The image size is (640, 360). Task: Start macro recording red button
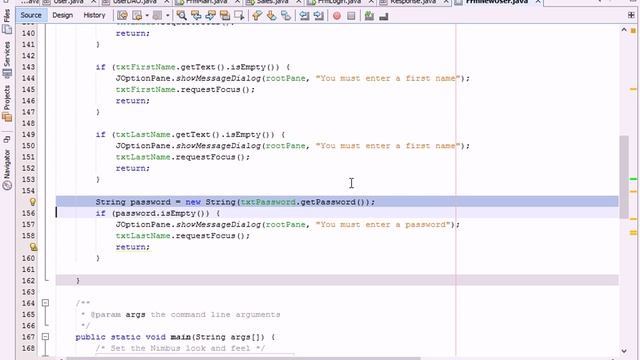[x=337, y=16]
